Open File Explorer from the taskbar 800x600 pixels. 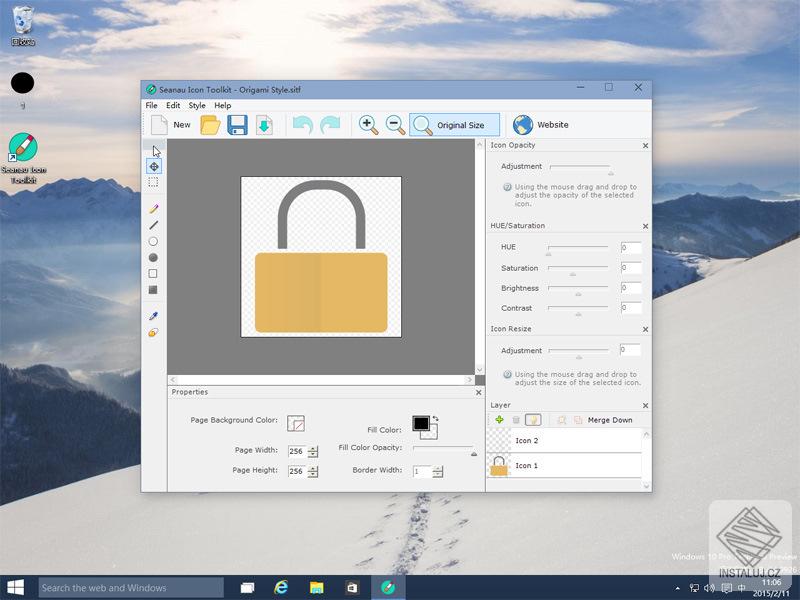(x=316, y=588)
